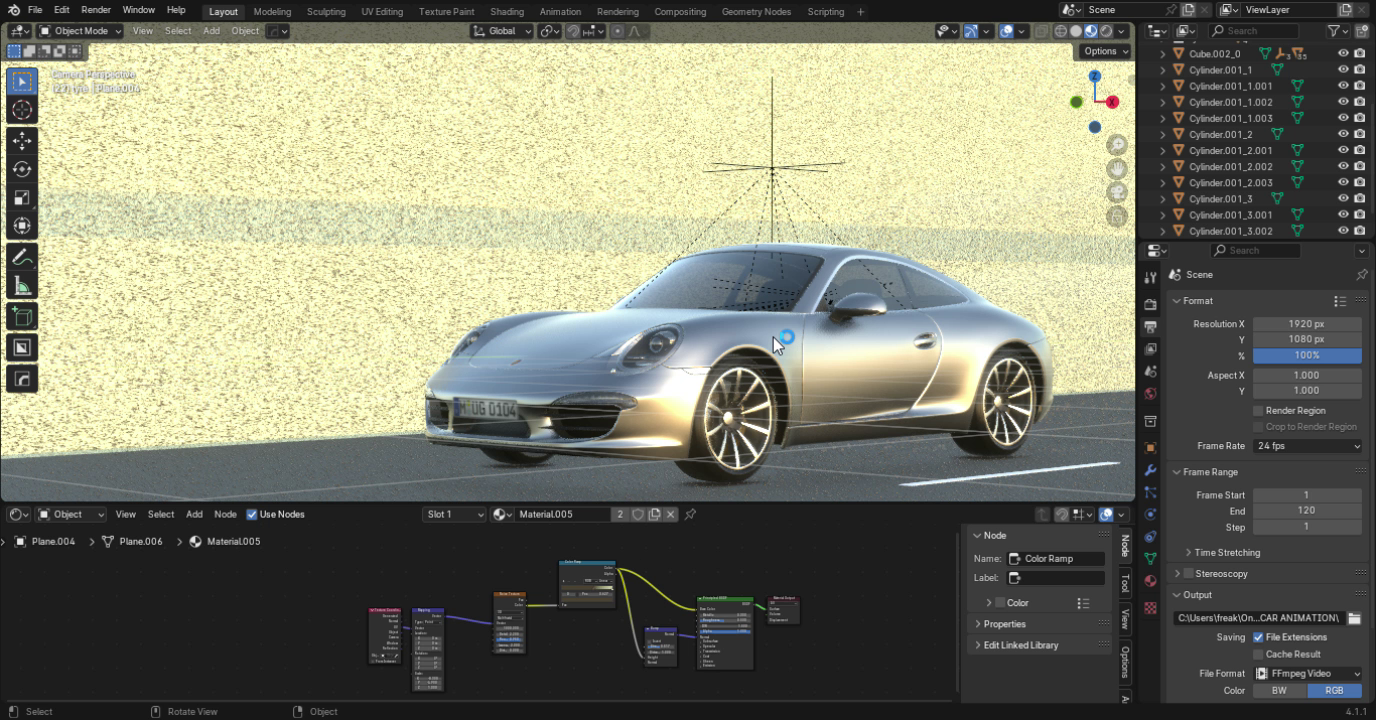The height and width of the screenshot is (720, 1376).
Task: Toggle File Extensions checkbox
Action: tap(1258, 637)
